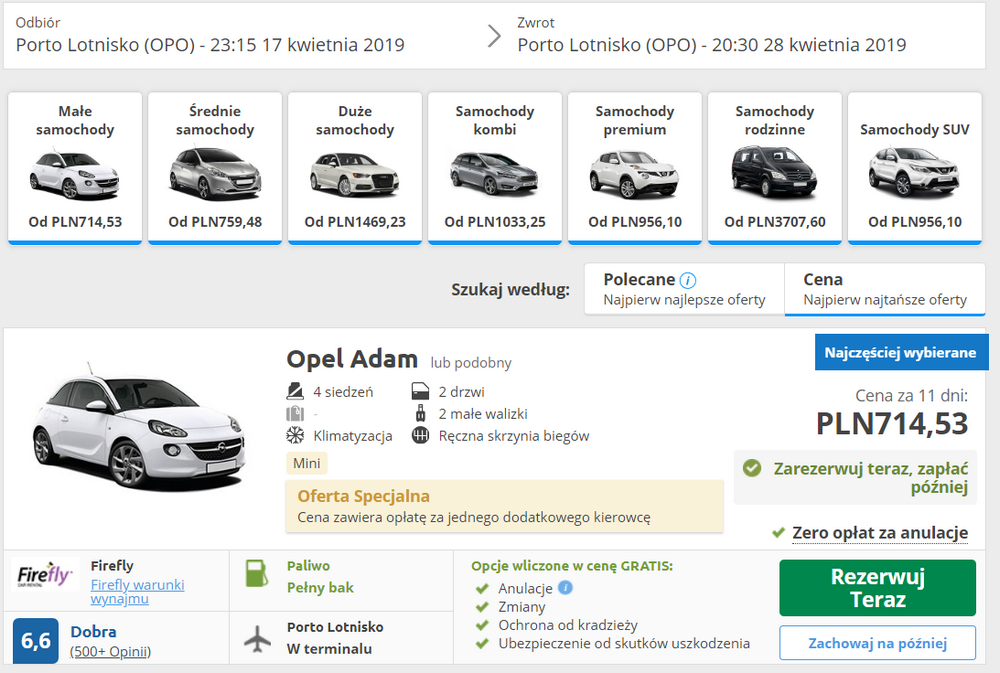The width and height of the screenshot is (1000, 673).
Task: Click the black van thumbnail in Samochody rodzinne
Action: click(774, 174)
